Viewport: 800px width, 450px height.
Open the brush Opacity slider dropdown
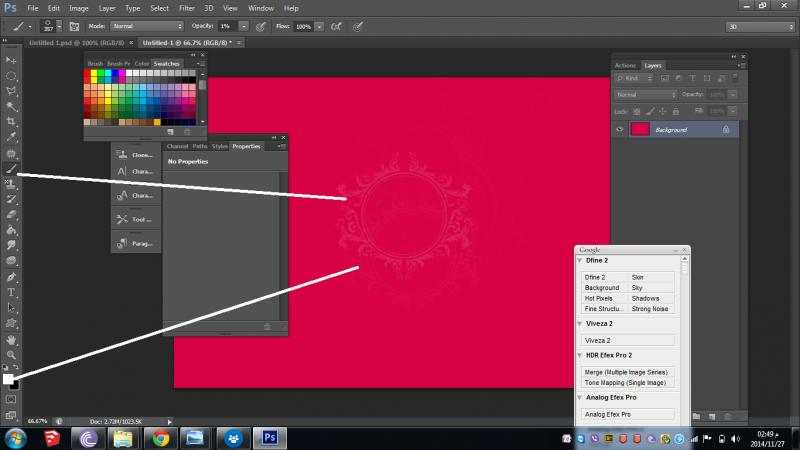tap(244, 27)
